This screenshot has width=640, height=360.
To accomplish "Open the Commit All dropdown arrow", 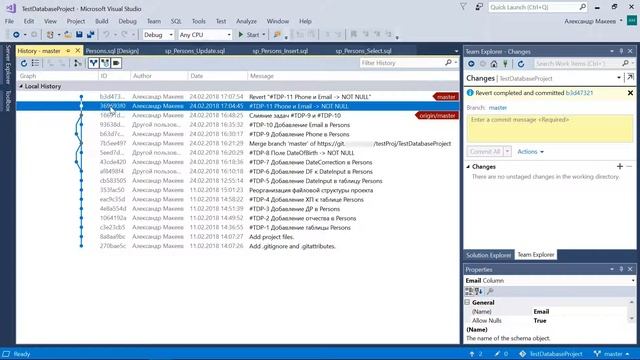I will (x=507, y=151).
